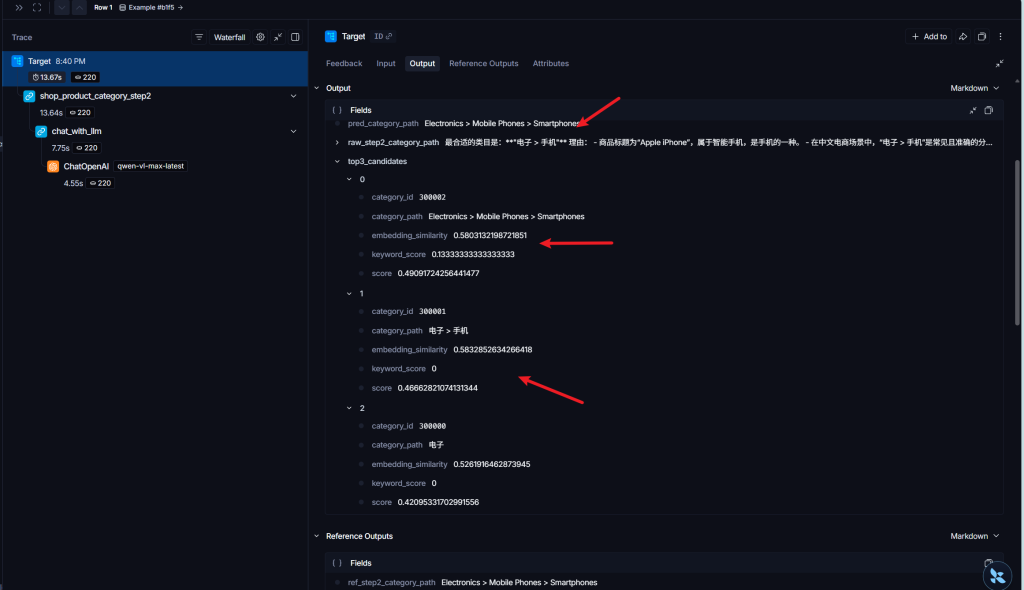Open trace settings gear icon
1024x590 pixels.
[260, 37]
